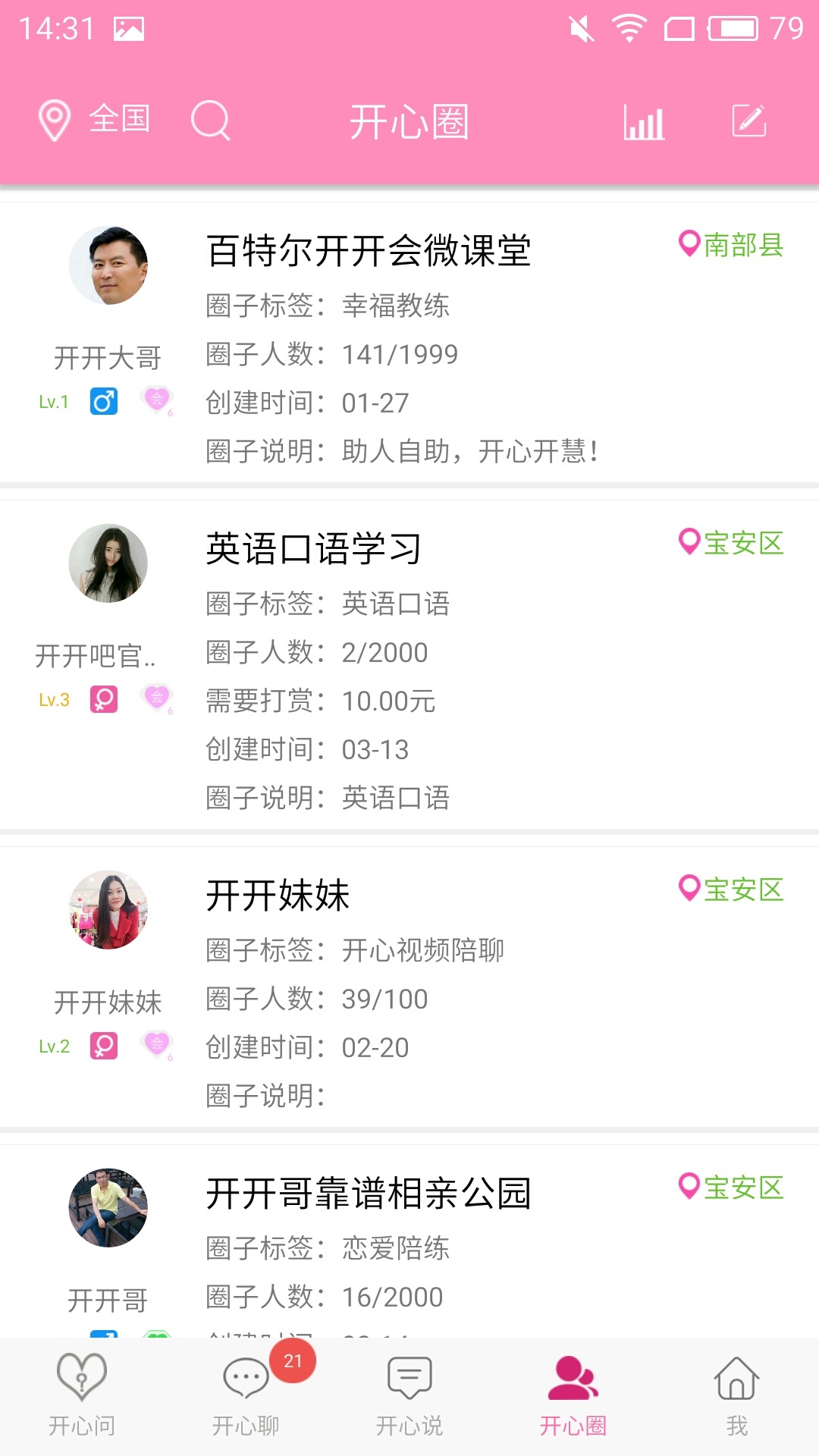
Task: Tap the 南部县 location tag
Action: pos(731,244)
